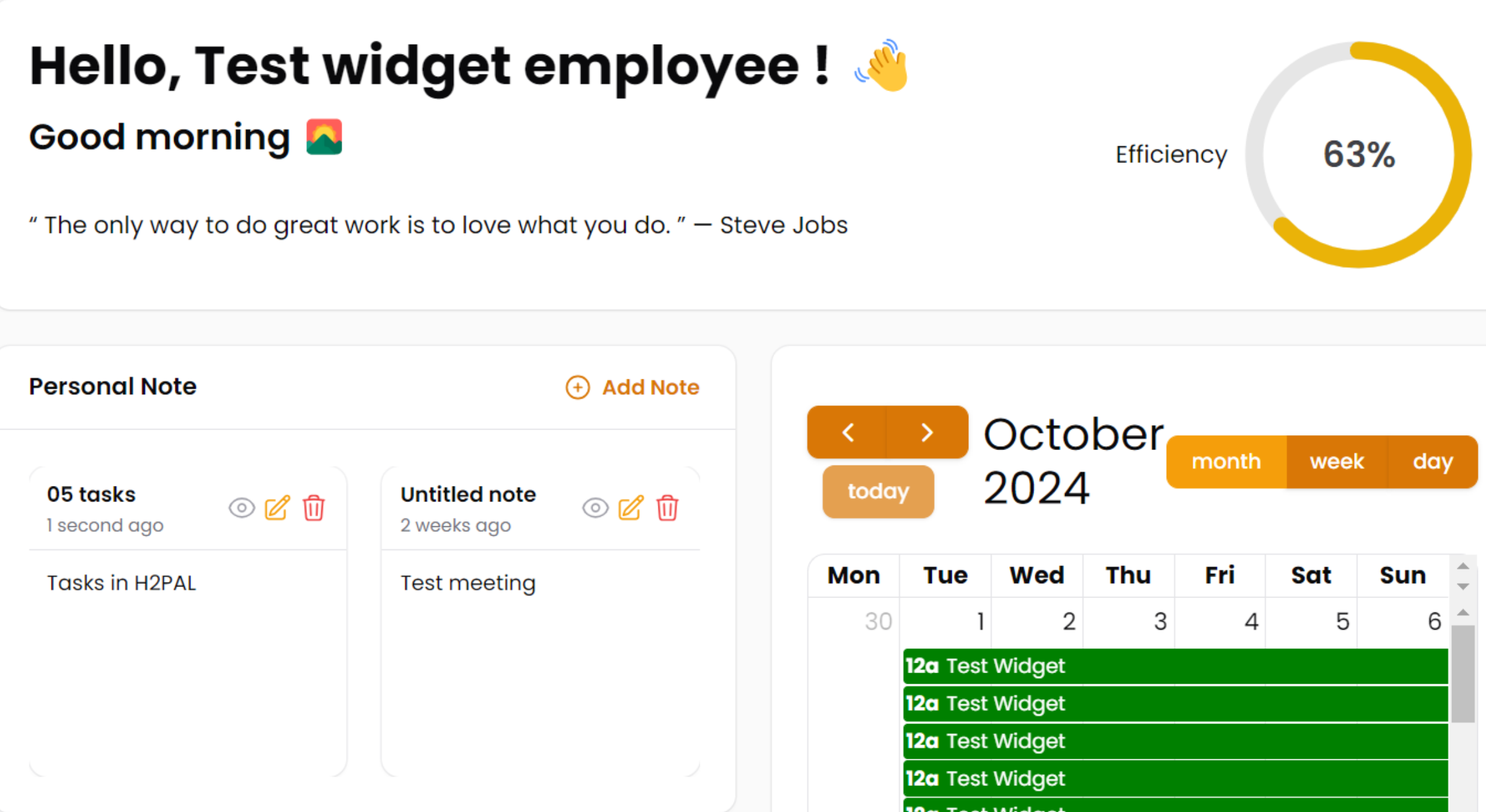This screenshot has height=812, width=1486.
Task: Delete the Untitled note via trash icon
Action: [668, 508]
